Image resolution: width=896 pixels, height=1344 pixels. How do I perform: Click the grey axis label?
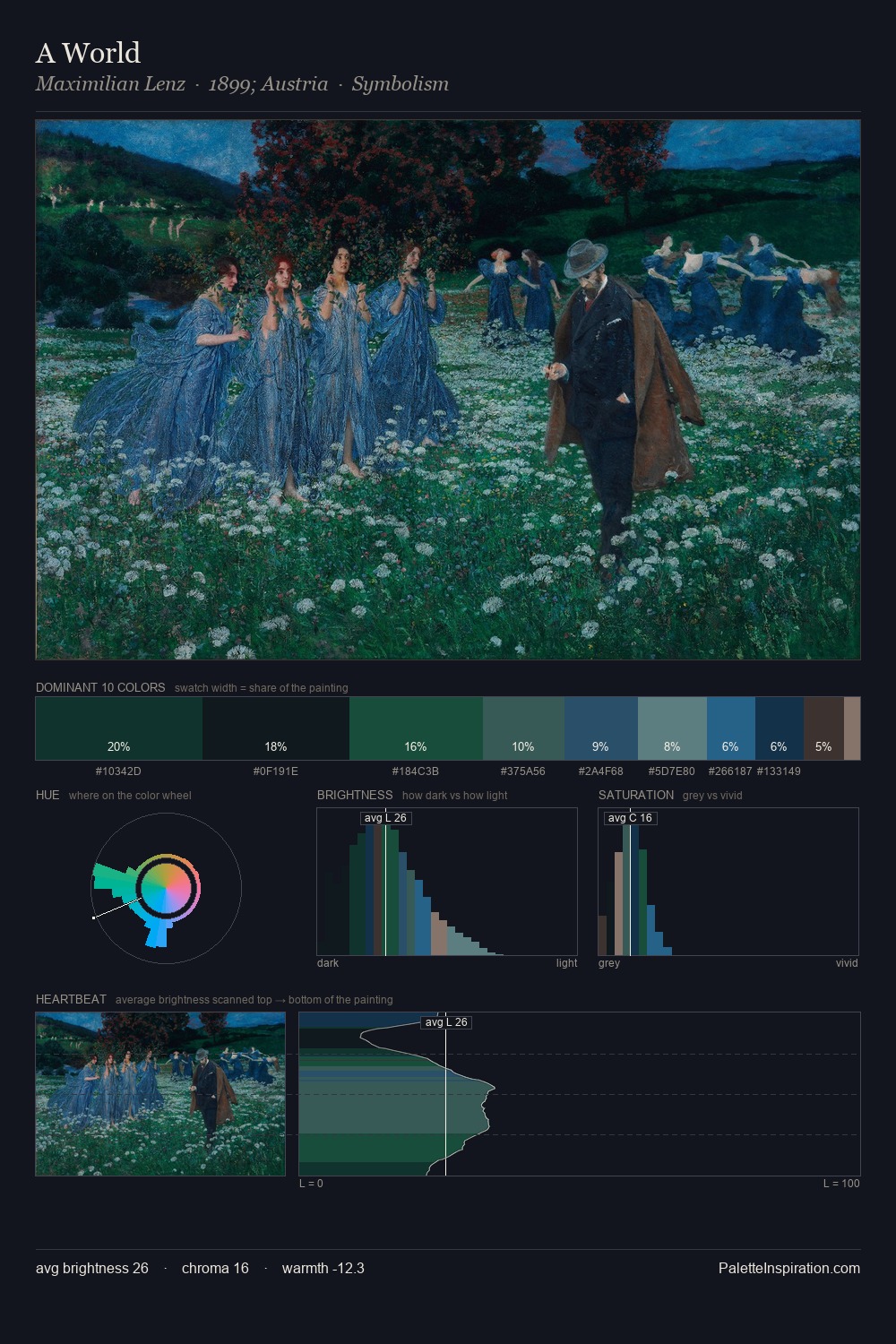tap(609, 963)
